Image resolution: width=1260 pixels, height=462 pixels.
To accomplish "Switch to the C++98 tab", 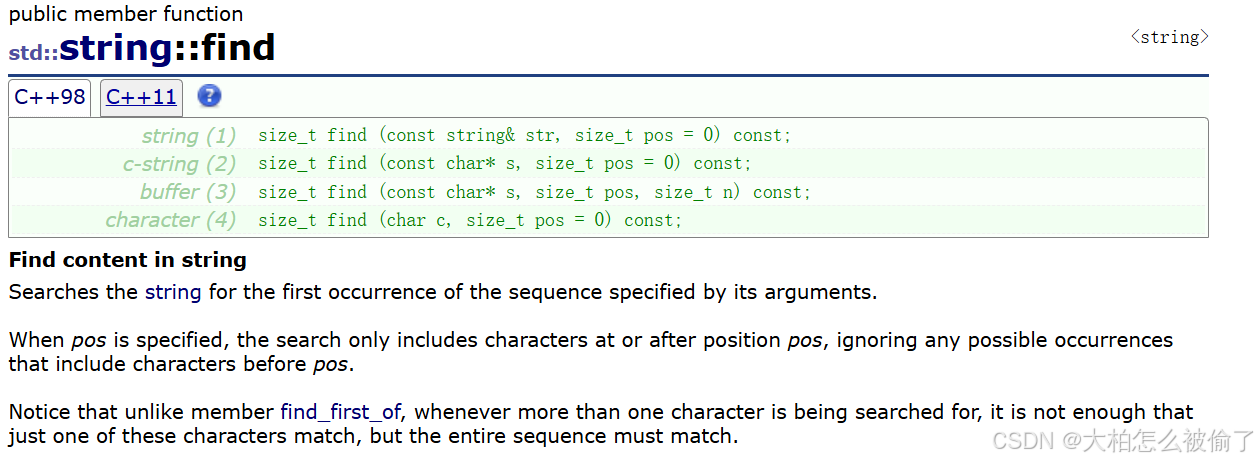I will pyautogui.click(x=50, y=97).
